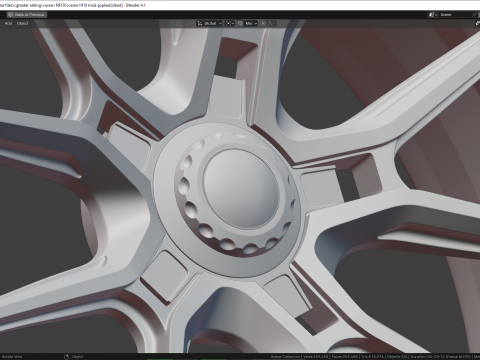Image resolution: width=480 pixels, height=360 pixels.
Task: Click the Rotate View hint in status bar
Action: pyautogui.click(x=12, y=357)
